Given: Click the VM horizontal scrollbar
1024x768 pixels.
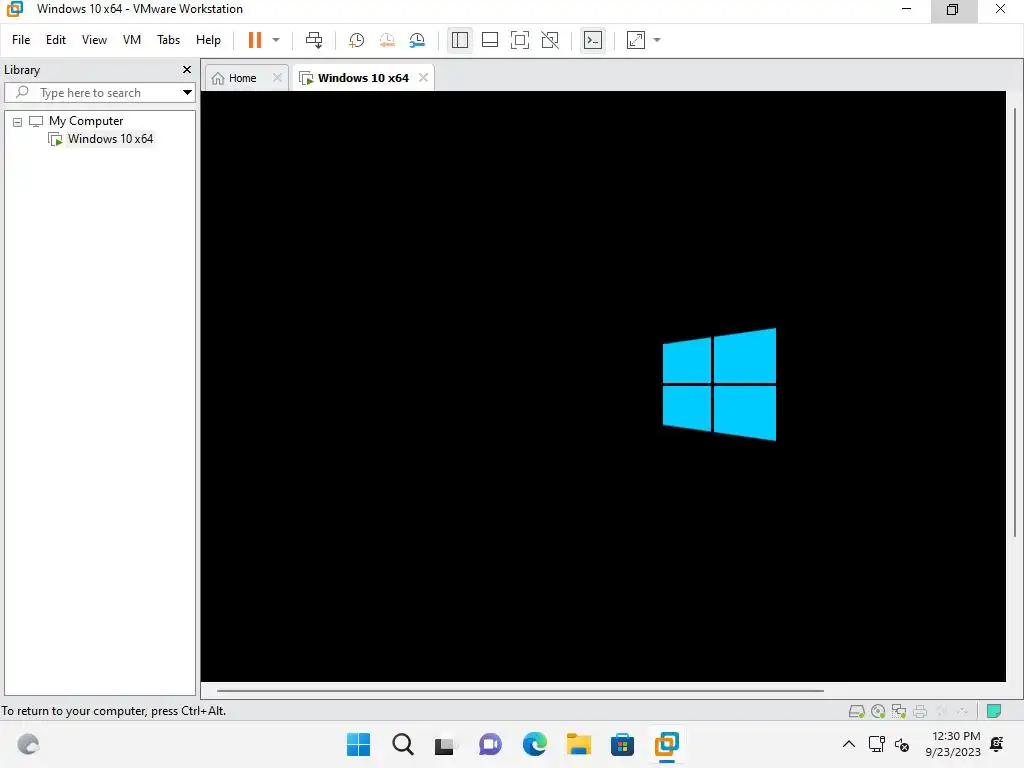Looking at the screenshot, I should point(520,690).
